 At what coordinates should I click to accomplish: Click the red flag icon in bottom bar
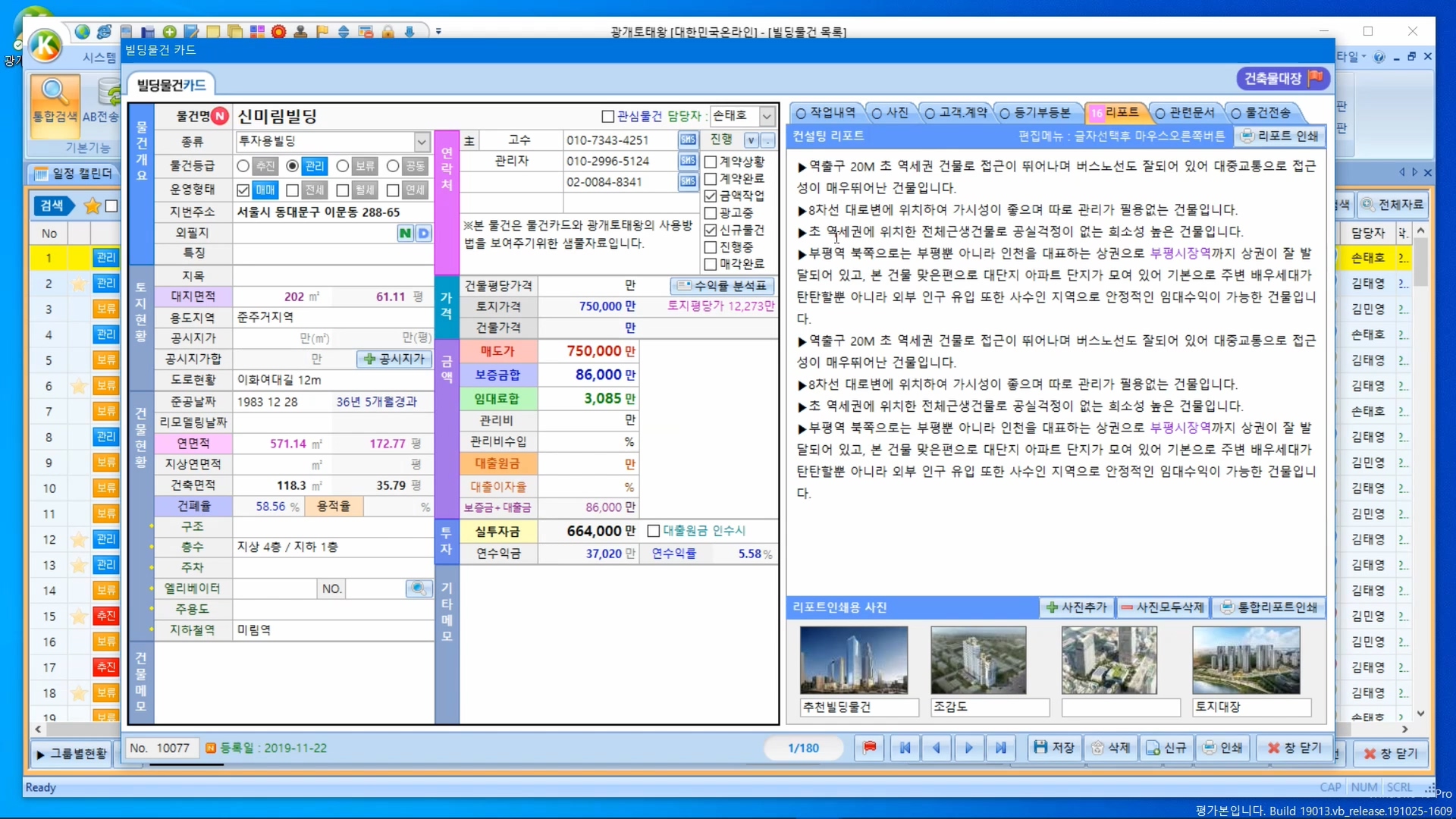tap(869, 748)
